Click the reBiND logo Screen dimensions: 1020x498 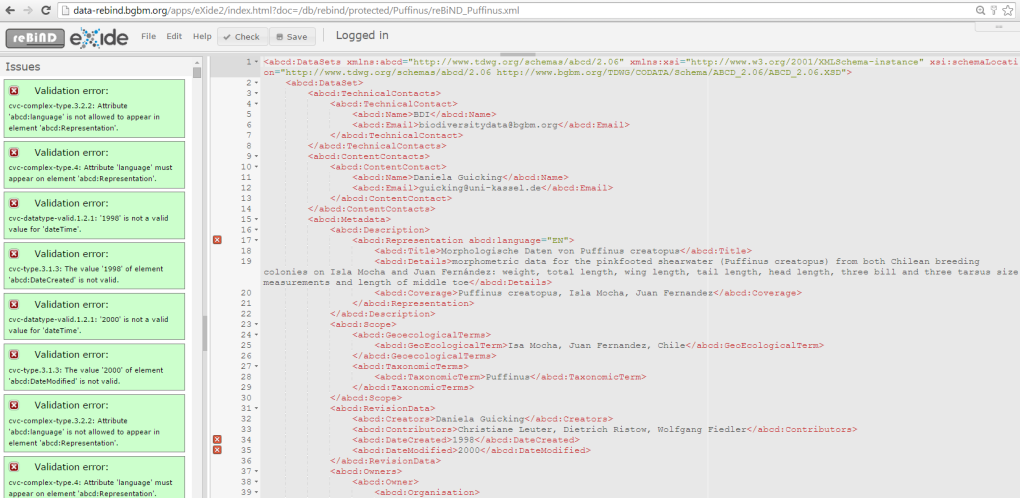tap(35, 38)
